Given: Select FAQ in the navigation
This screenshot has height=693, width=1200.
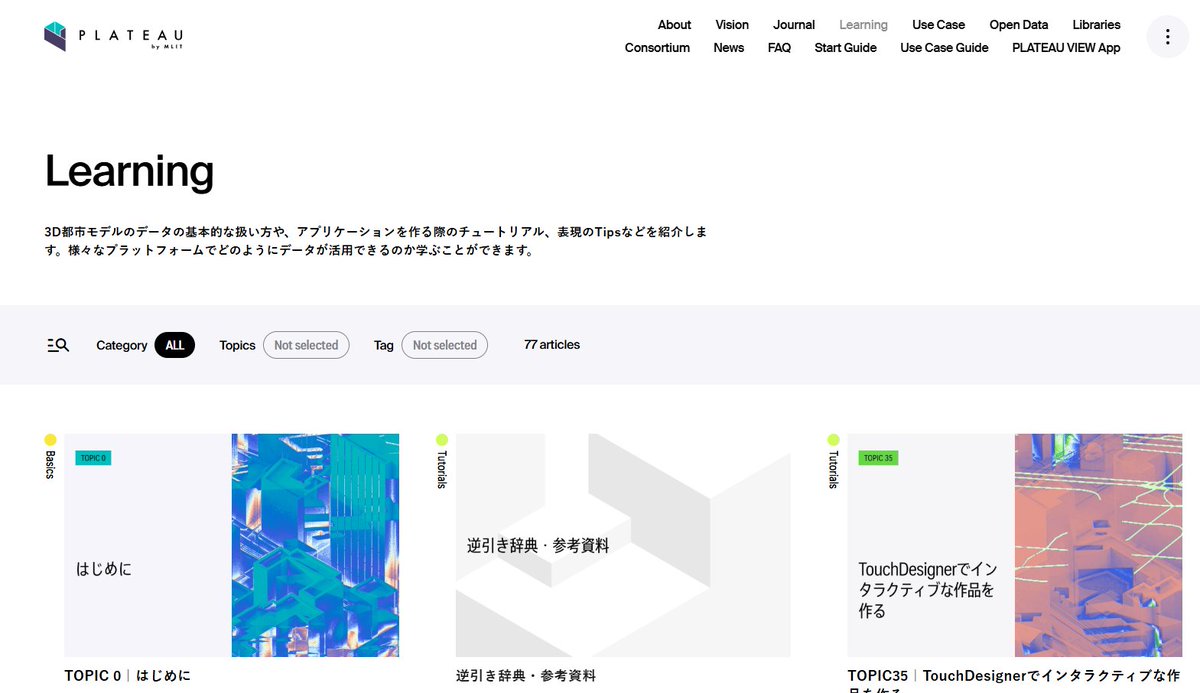Looking at the screenshot, I should point(779,47).
